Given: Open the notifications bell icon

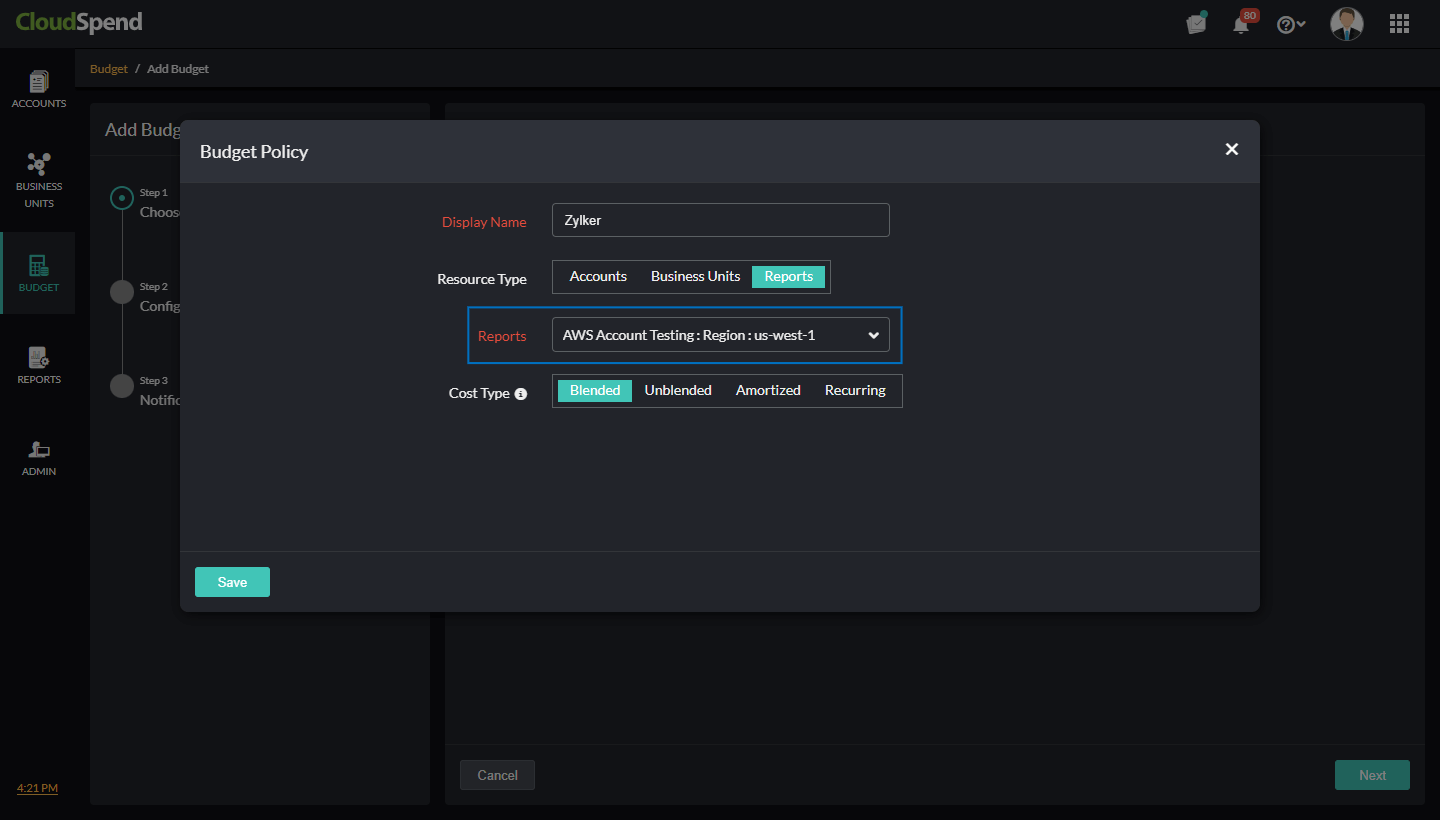Looking at the screenshot, I should click(x=1242, y=24).
